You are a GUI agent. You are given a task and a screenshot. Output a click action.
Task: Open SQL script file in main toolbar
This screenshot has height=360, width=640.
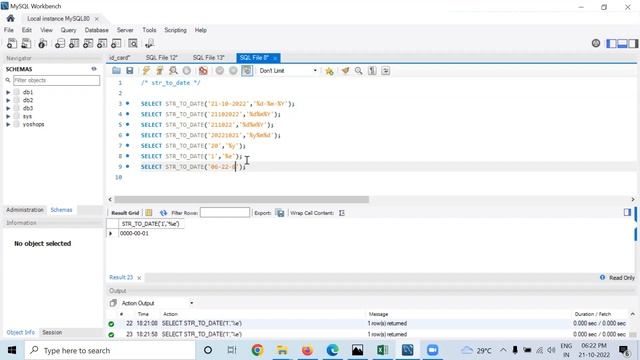tap(26, 43)
